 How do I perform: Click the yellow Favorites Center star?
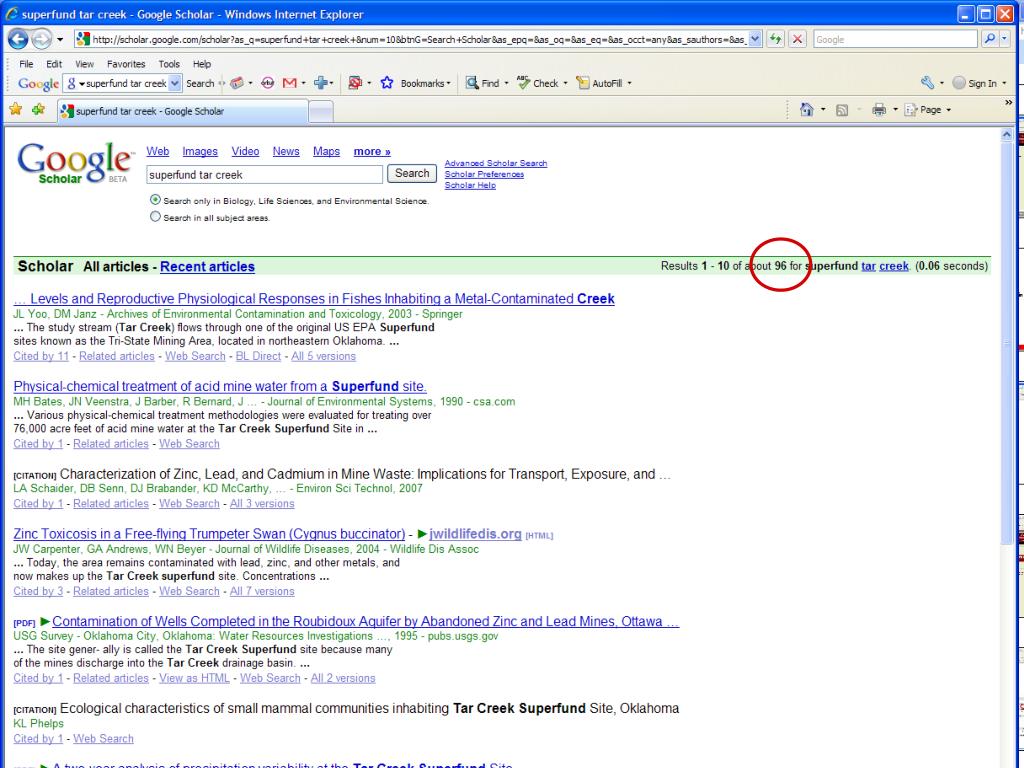[16, 109]
